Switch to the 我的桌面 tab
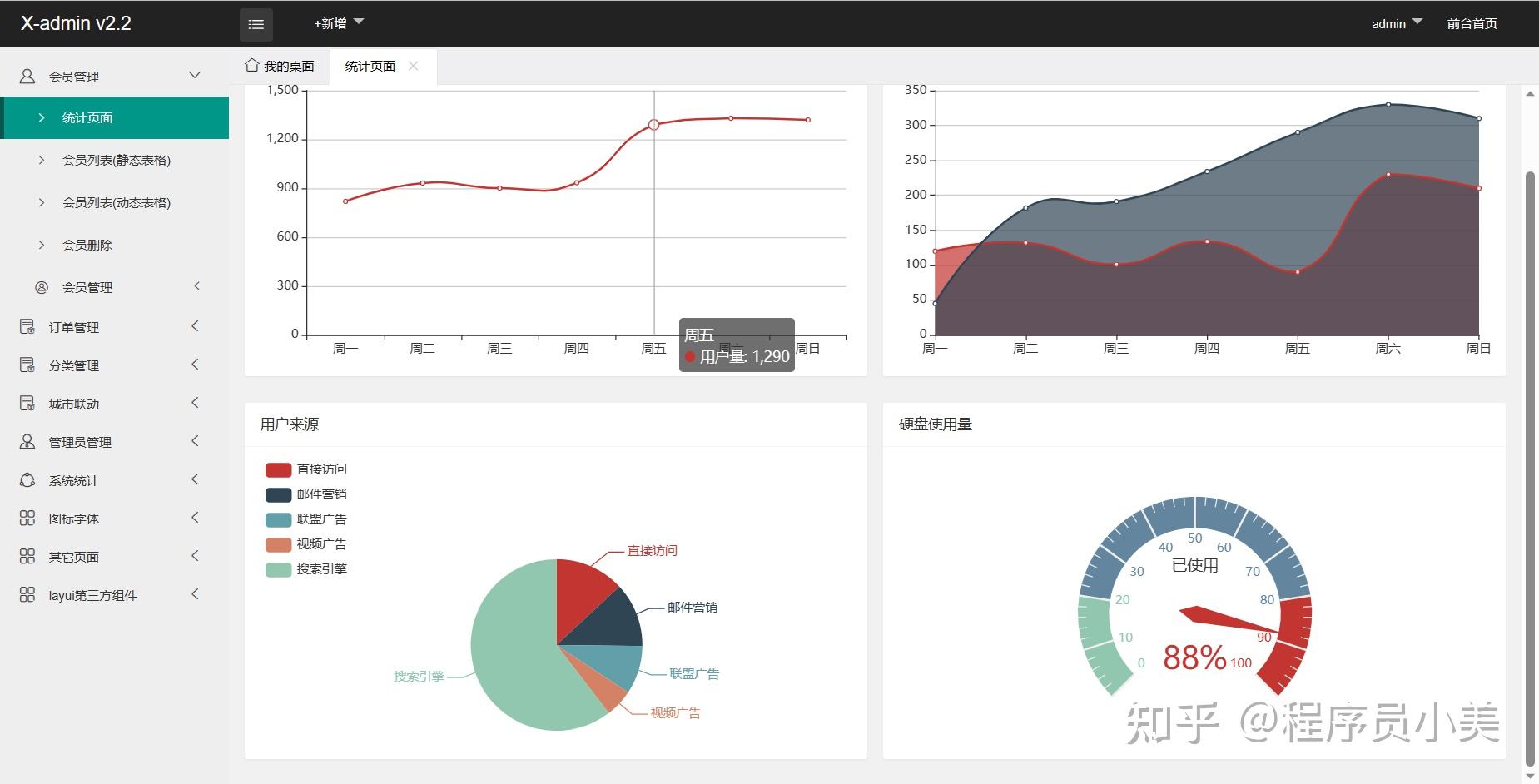This screenshot has width=1539, height=784. [280, 66]
